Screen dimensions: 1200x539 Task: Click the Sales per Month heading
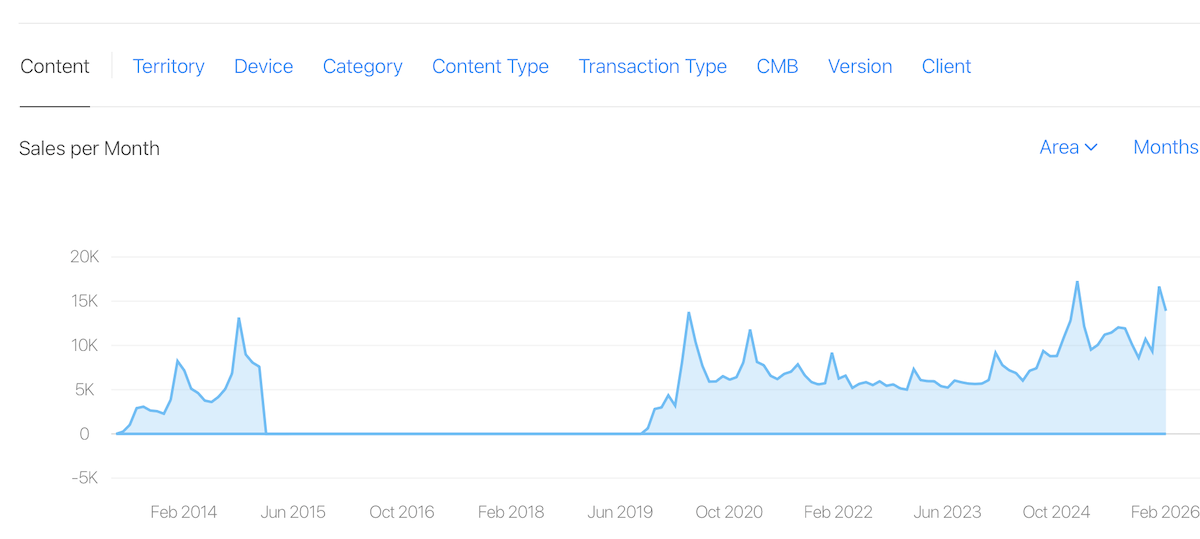point(89,149)
